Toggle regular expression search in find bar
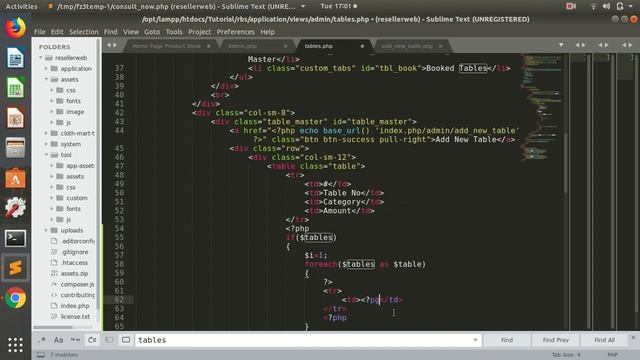 42,340
